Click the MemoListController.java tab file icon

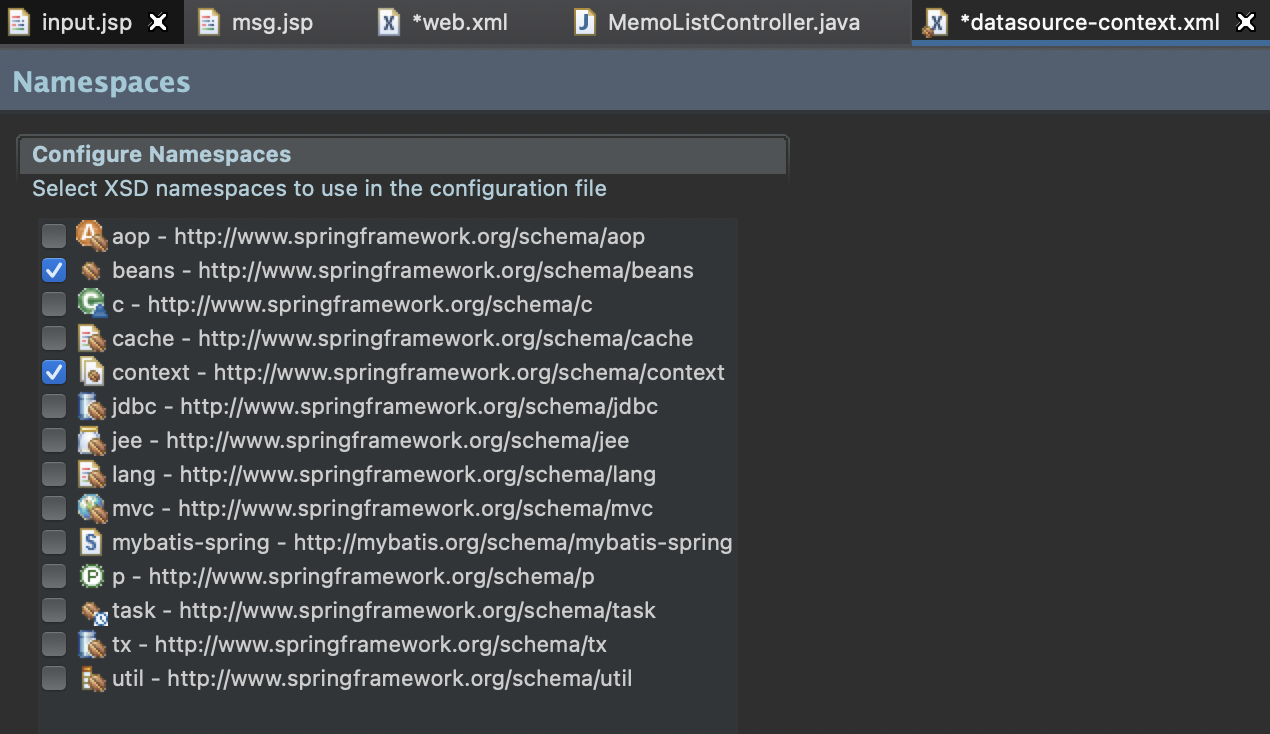point(585,22)
